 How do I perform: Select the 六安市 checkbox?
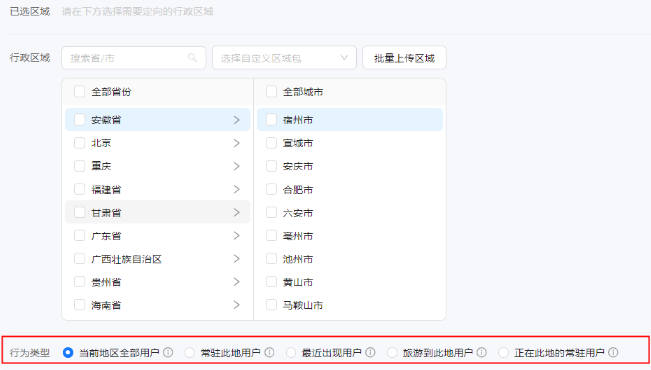tap(271, 212)
